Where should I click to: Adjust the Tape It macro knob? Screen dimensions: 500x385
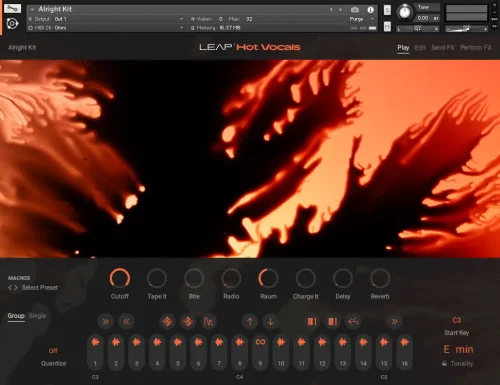(157, 278)
